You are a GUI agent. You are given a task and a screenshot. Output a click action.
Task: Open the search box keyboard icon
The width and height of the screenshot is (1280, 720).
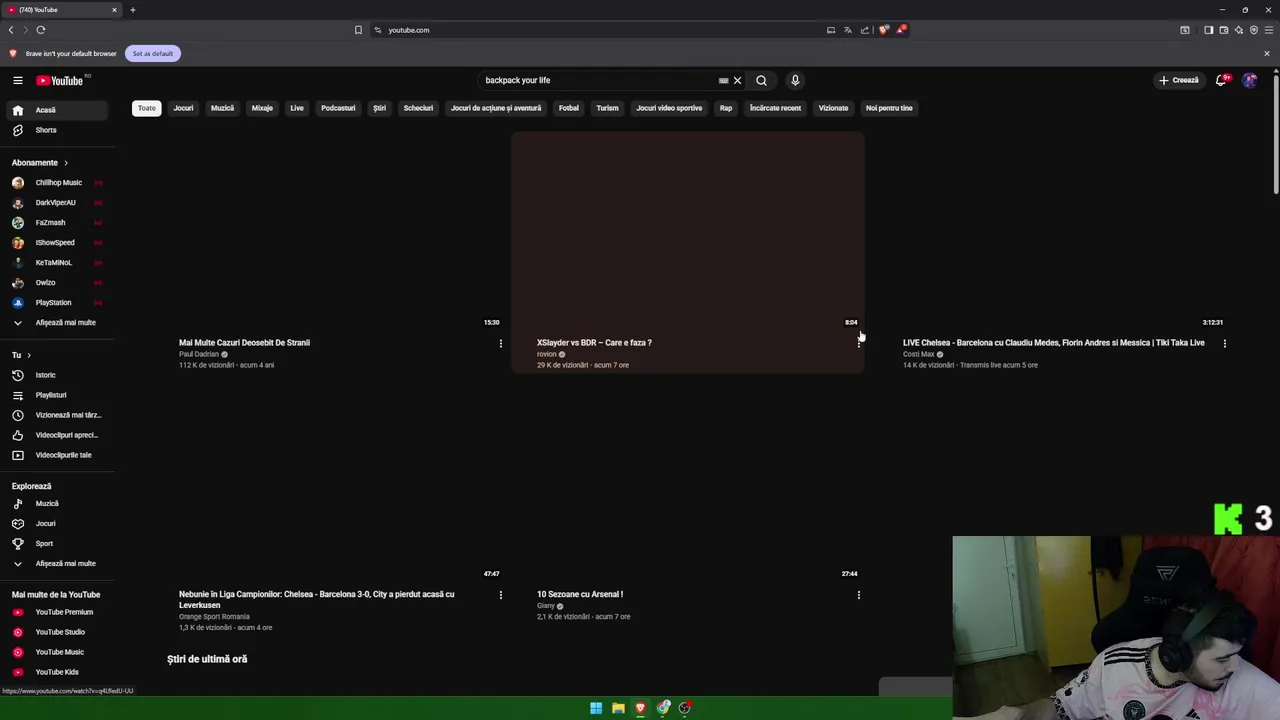723,80
